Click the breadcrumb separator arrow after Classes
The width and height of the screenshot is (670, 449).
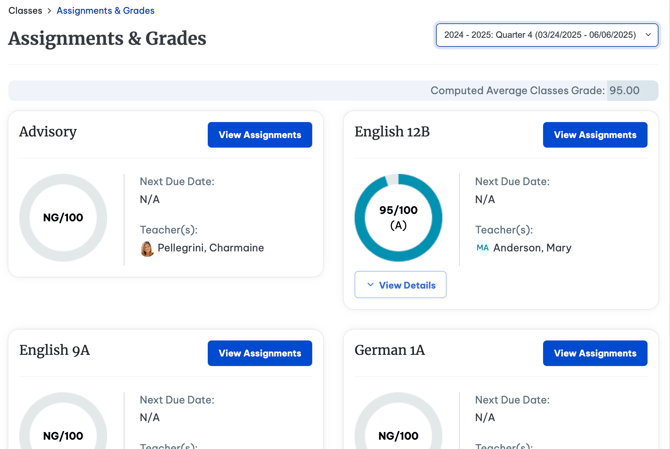49,11
